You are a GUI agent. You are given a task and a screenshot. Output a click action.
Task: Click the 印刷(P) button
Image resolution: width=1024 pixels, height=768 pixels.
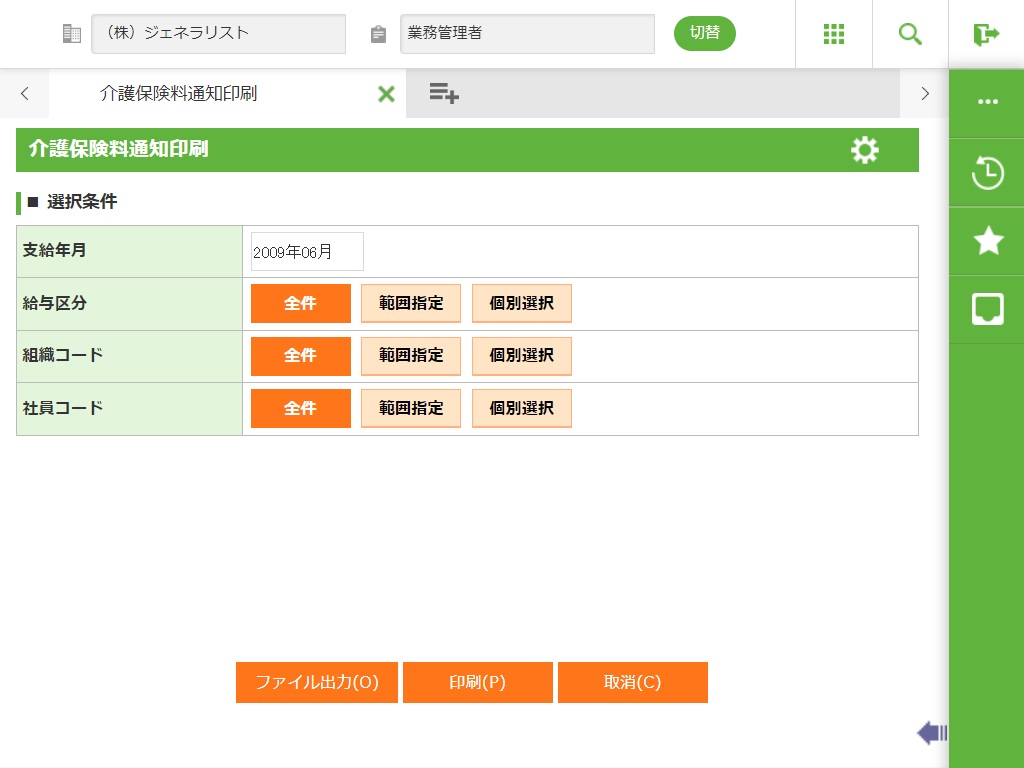[x=478, y=683]
